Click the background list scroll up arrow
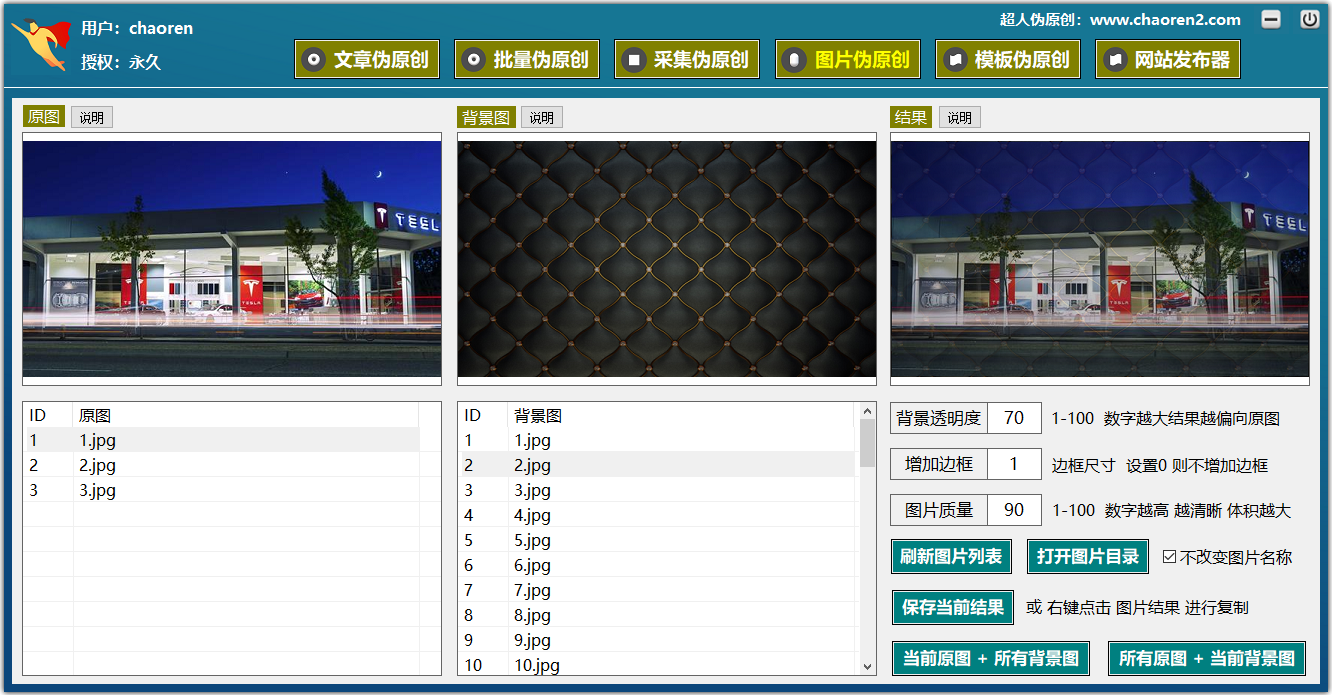This screenshot has height=695, width=1332. click(x=867, y=411)
